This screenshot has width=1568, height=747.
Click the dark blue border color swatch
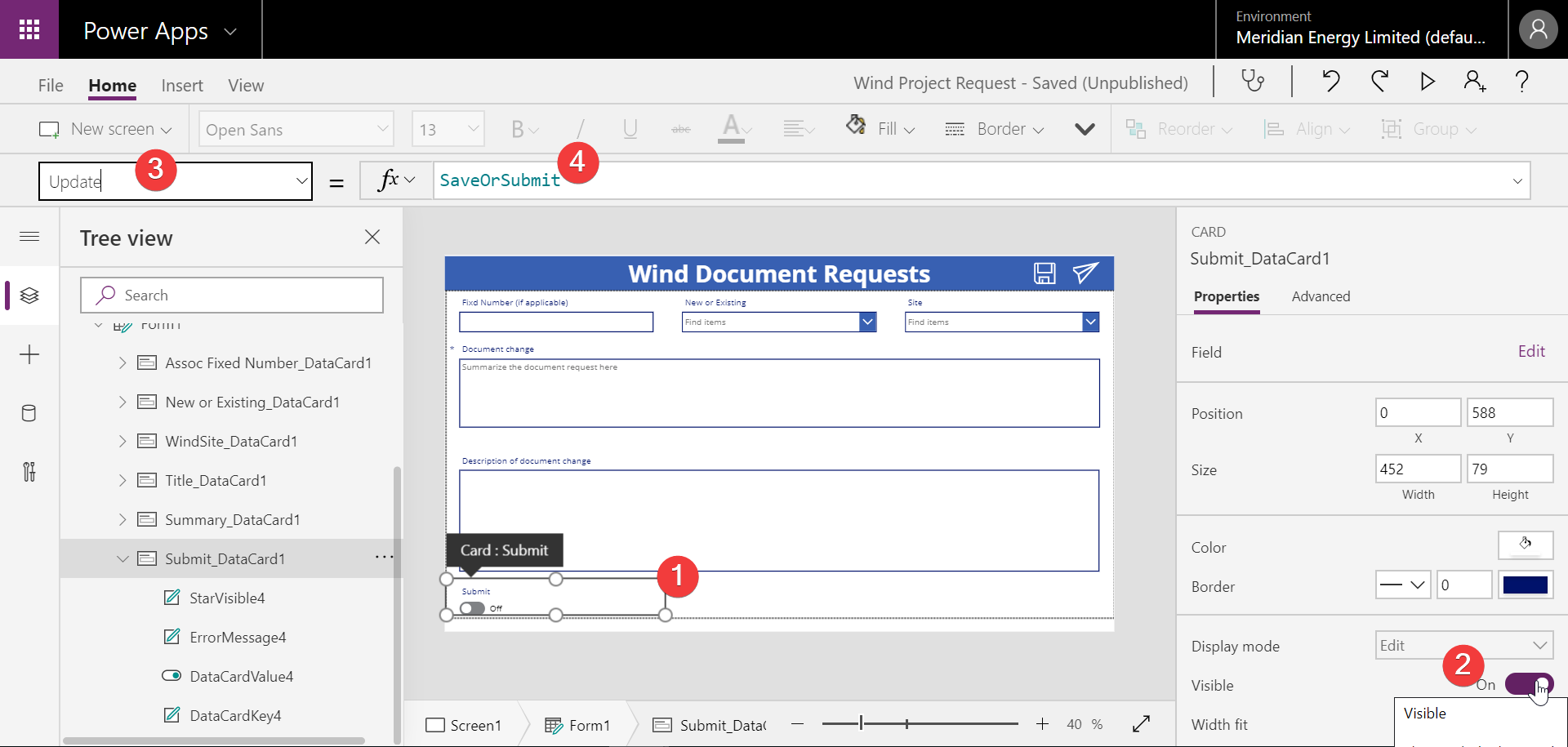[x=1525, y=585]
